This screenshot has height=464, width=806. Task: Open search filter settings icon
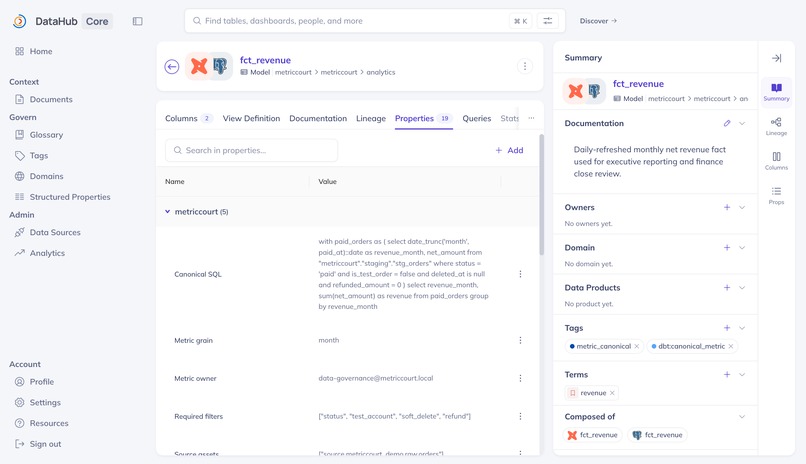tap(547, 21)
